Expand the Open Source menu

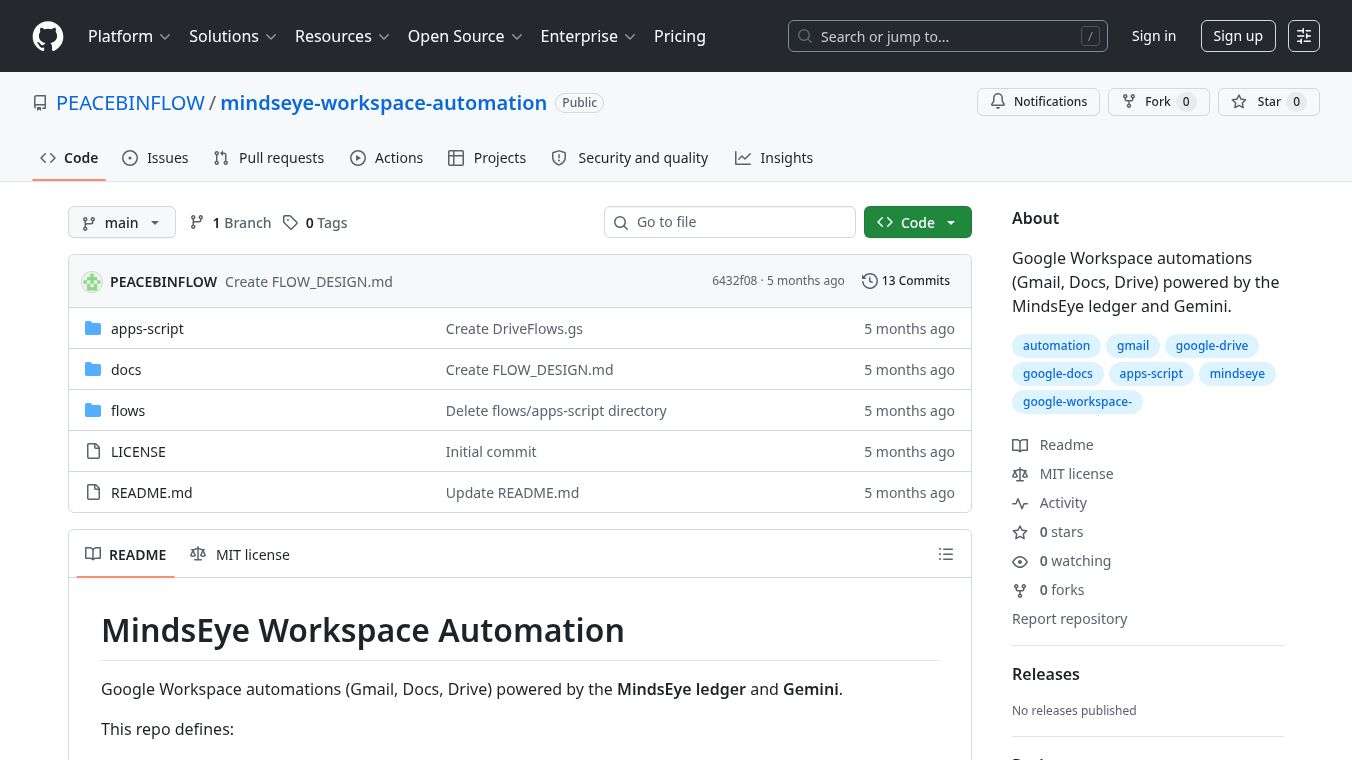[x=464, y=36]
